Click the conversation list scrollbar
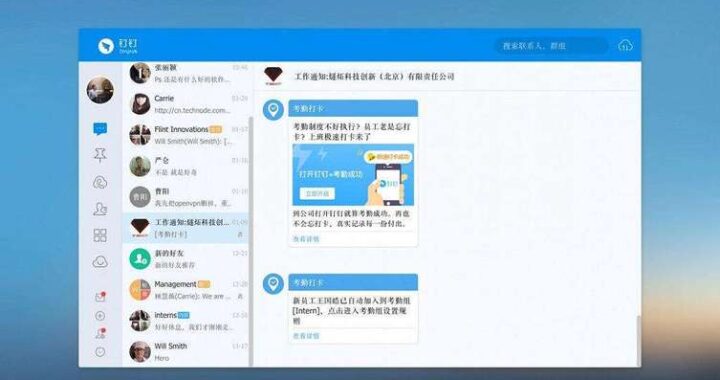The image size is (720, 380). [251, 241]
